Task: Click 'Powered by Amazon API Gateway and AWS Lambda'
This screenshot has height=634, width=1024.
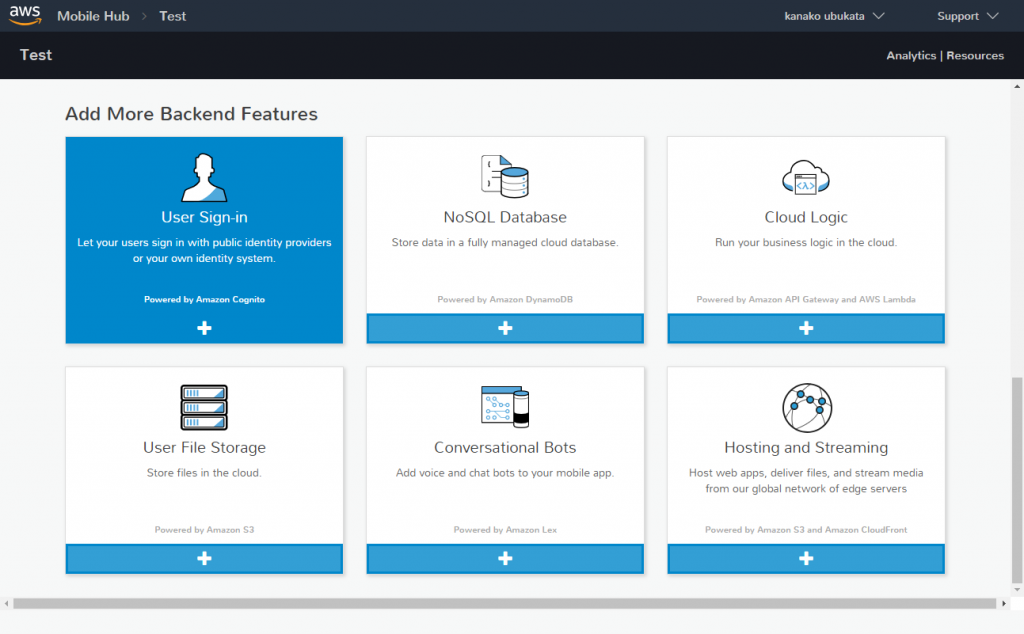Action: click(x=806, y=299)
